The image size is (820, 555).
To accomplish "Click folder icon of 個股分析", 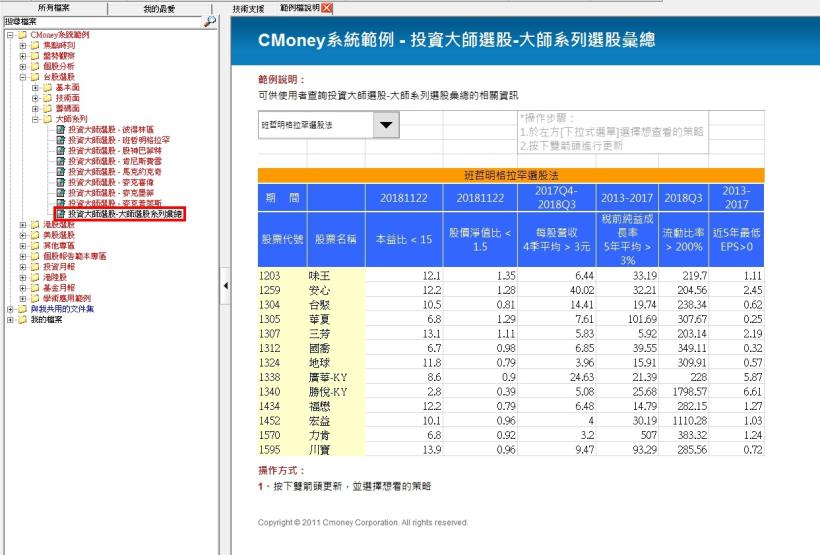I will point(35,66).
